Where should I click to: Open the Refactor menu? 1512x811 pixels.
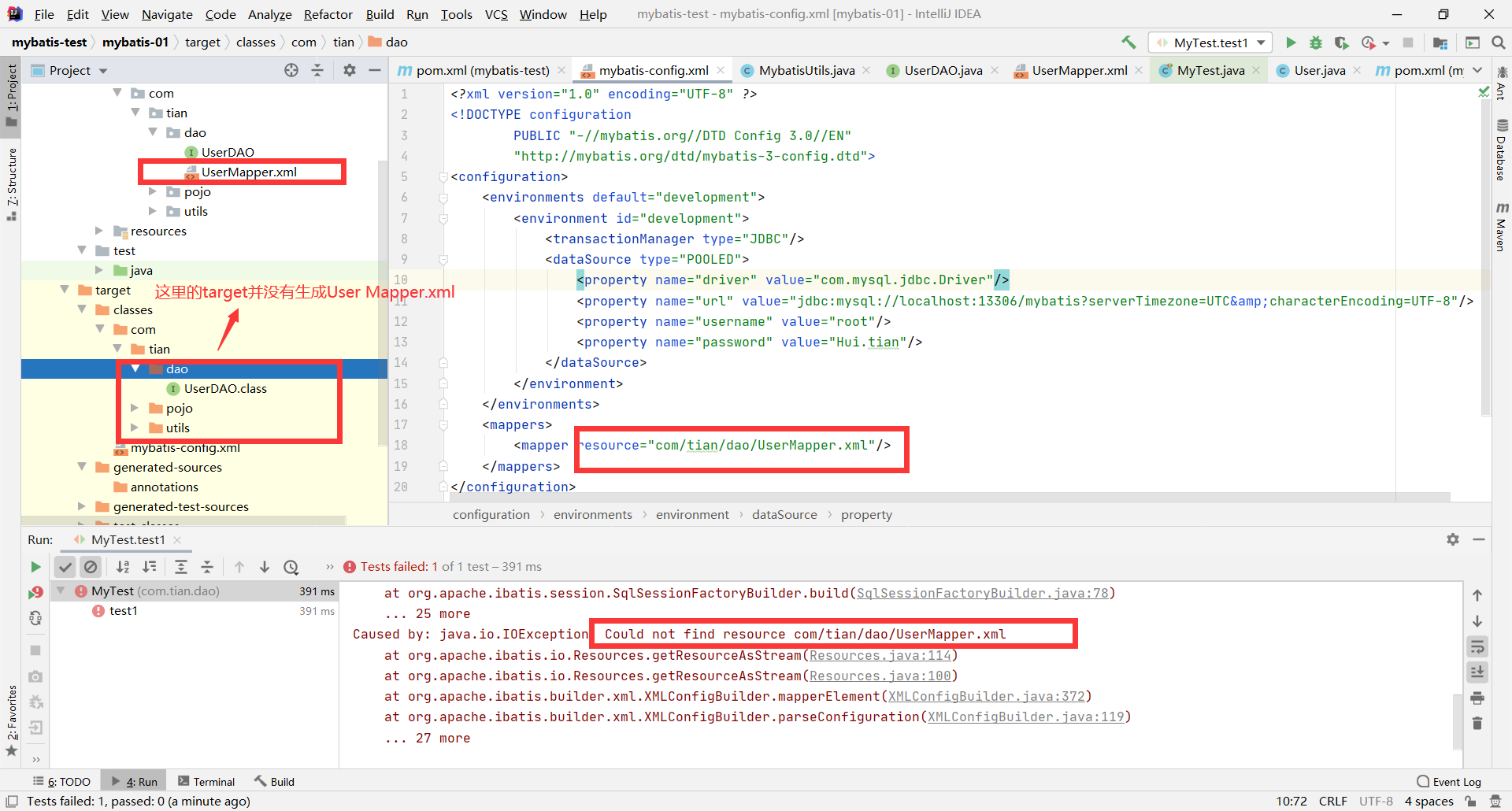click(x=328, y=14)
